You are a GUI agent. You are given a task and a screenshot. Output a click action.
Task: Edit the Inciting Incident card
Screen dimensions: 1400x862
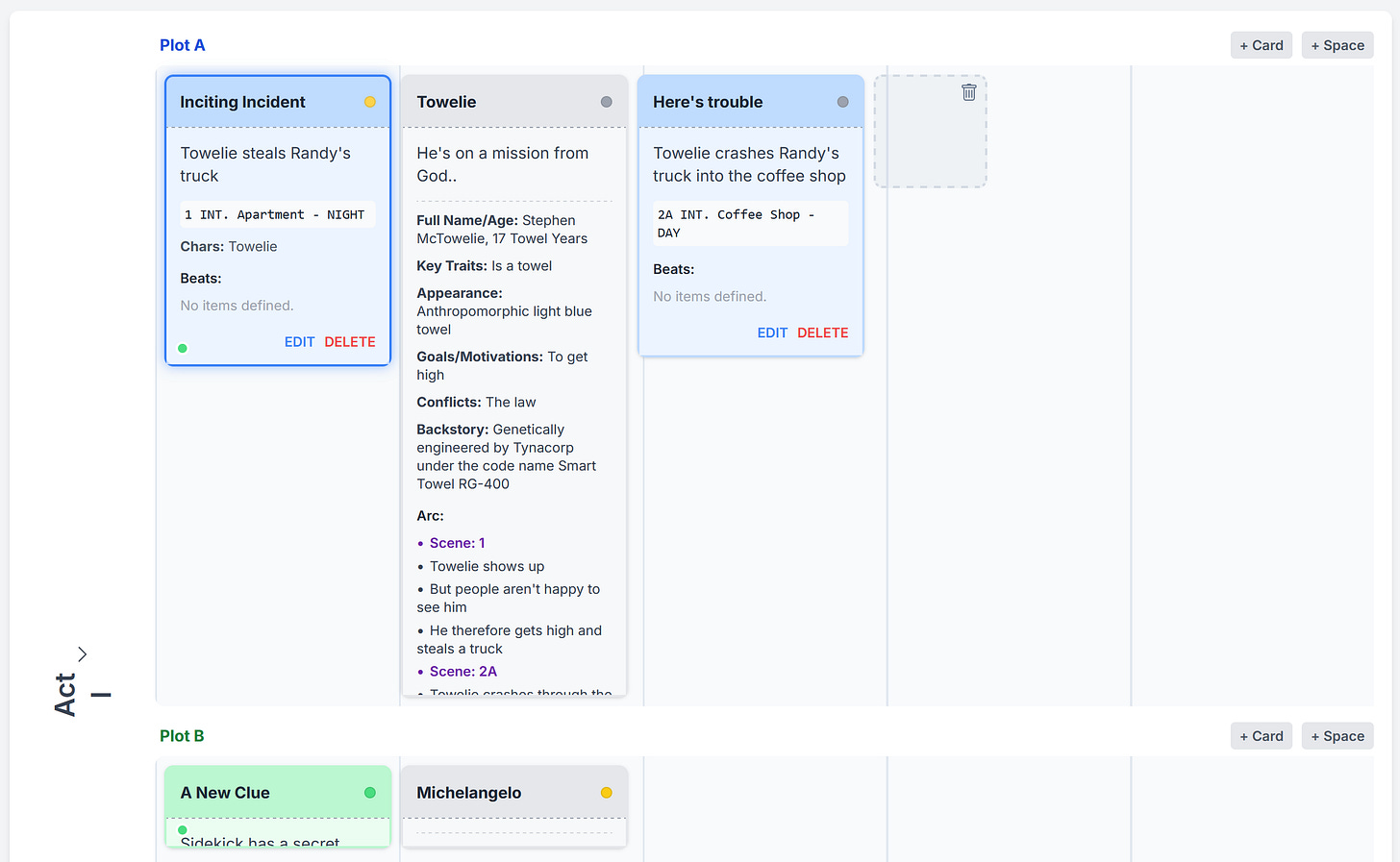pyautogui.click(x=299, y=342)
